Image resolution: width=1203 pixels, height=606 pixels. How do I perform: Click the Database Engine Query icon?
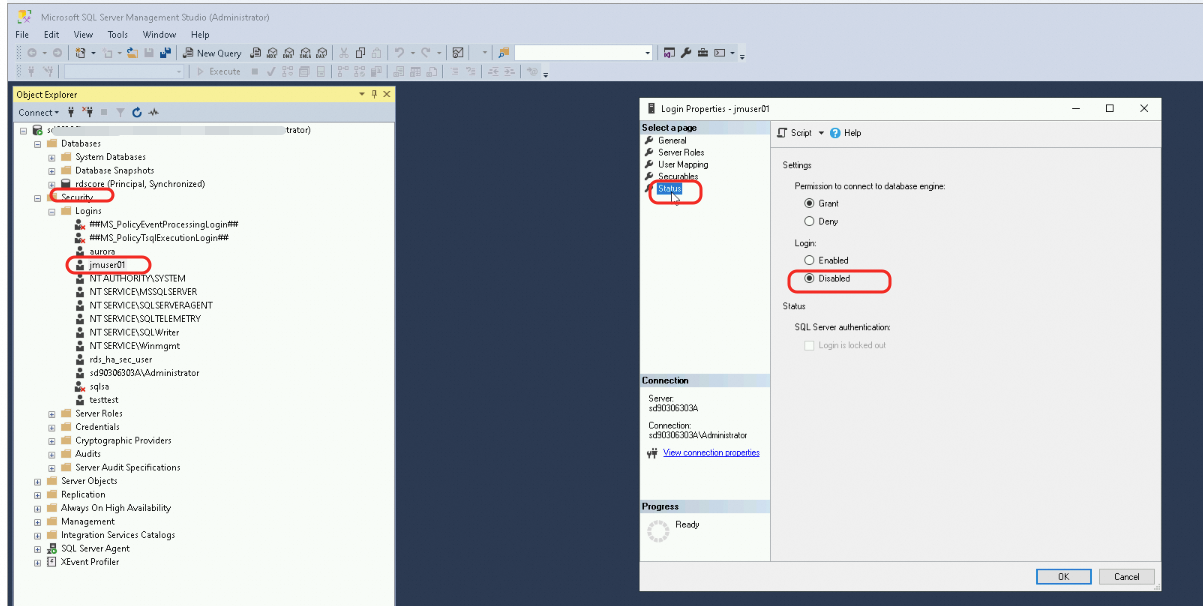pyautogui.click(x=256, y=53)
